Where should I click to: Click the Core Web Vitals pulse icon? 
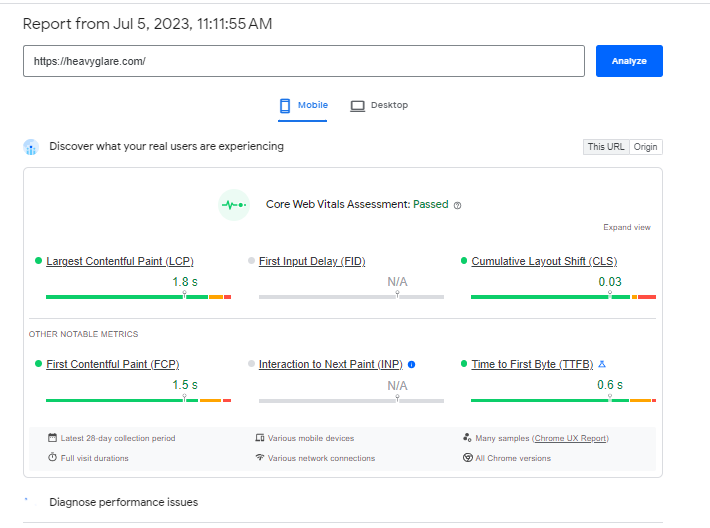pos(233,204)
